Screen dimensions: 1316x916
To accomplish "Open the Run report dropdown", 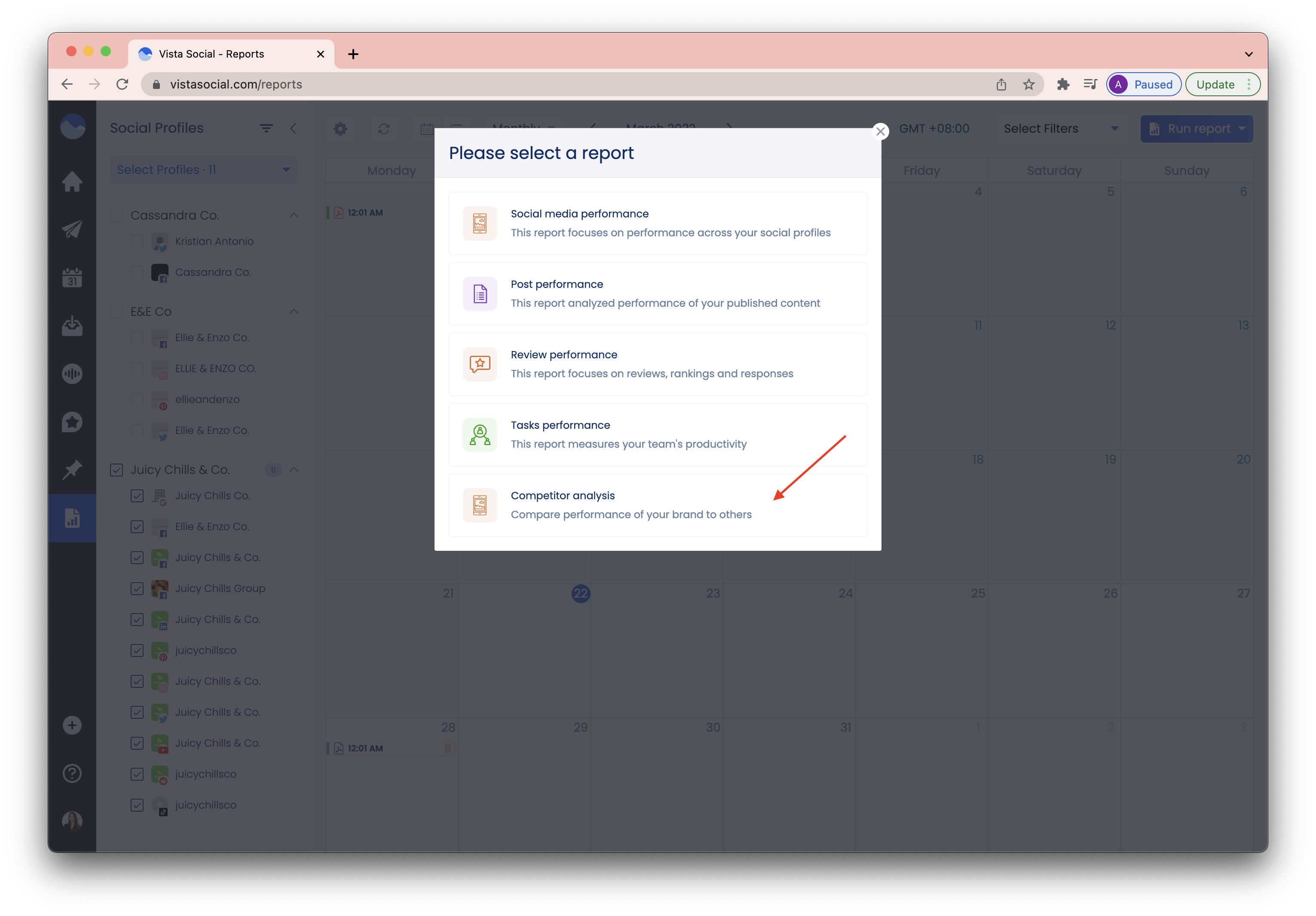I will point(1196,129).
